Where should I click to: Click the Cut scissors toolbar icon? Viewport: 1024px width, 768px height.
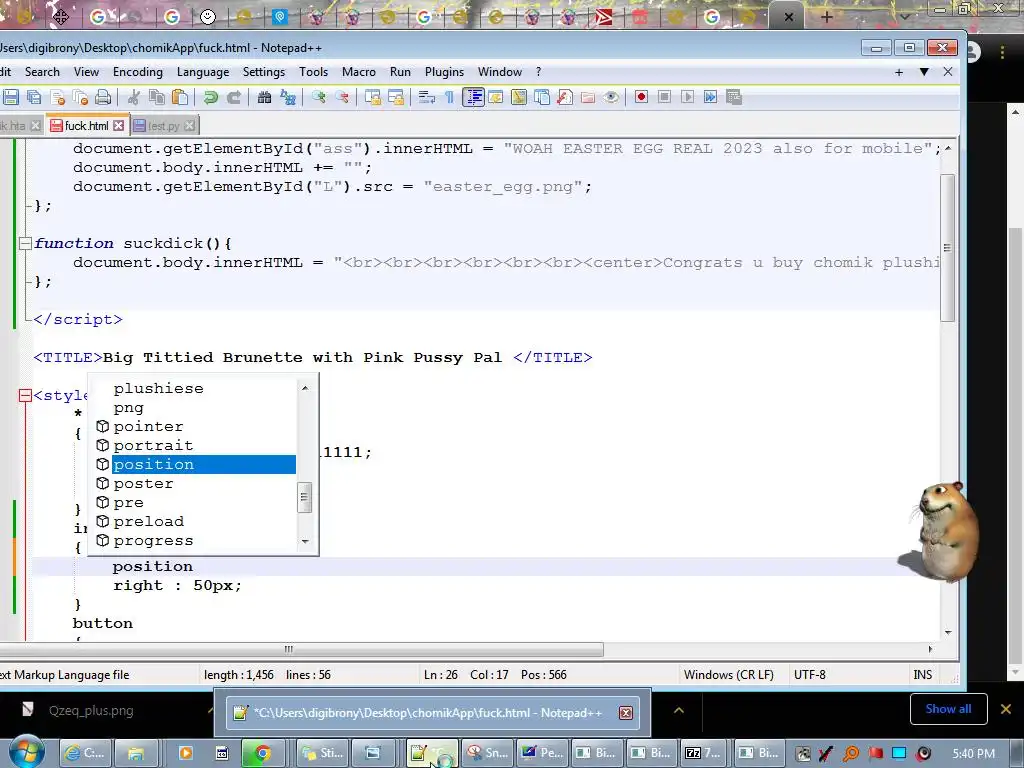(134, 97)
